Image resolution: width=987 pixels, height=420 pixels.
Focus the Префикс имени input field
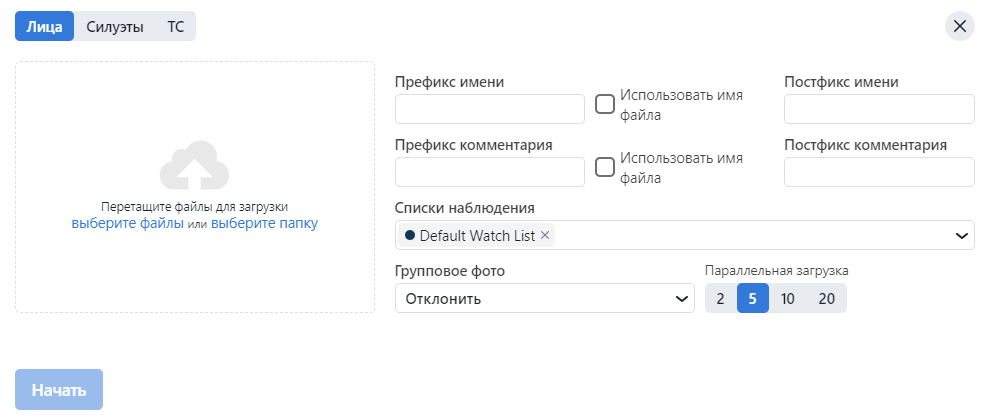[x=490, y=109]
